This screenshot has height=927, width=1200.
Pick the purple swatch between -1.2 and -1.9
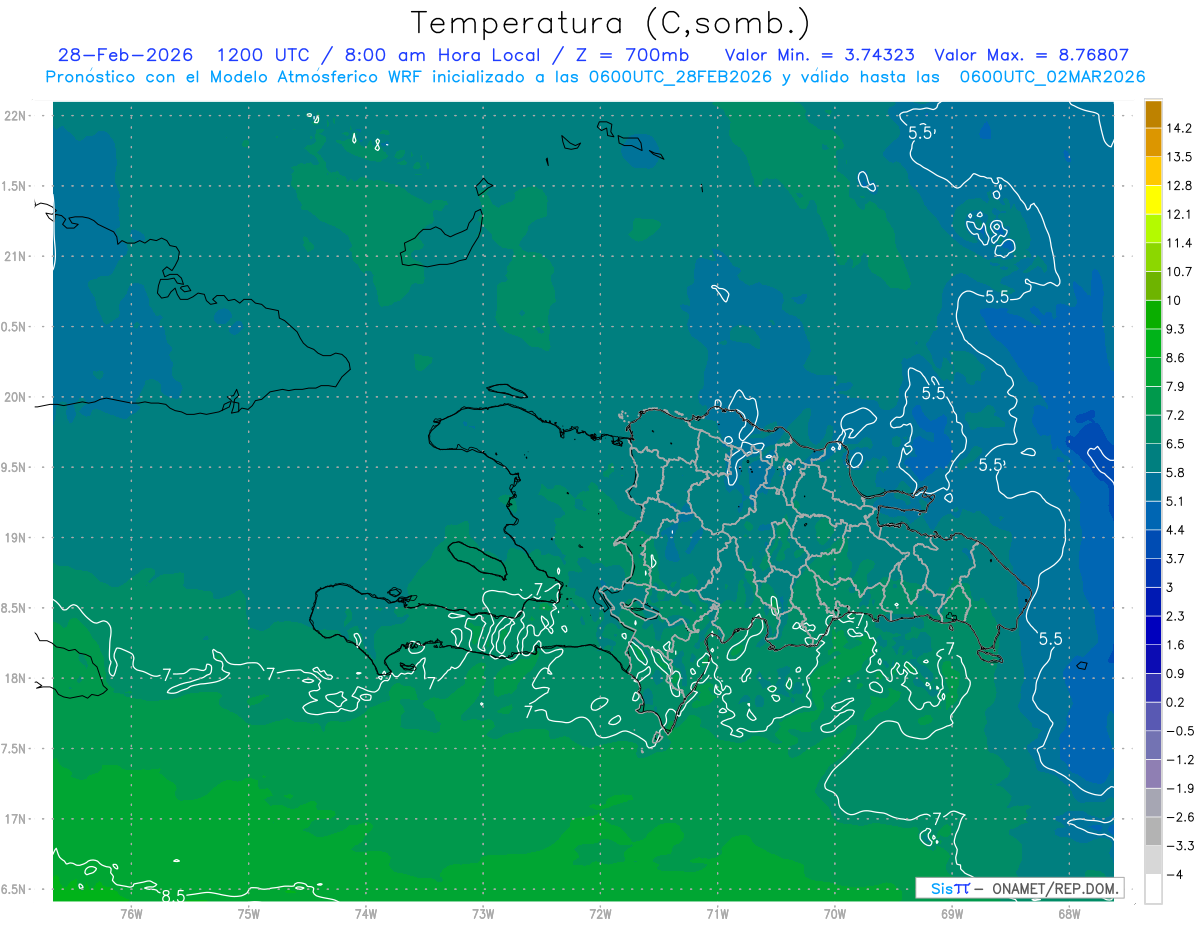pos(1153,773)
